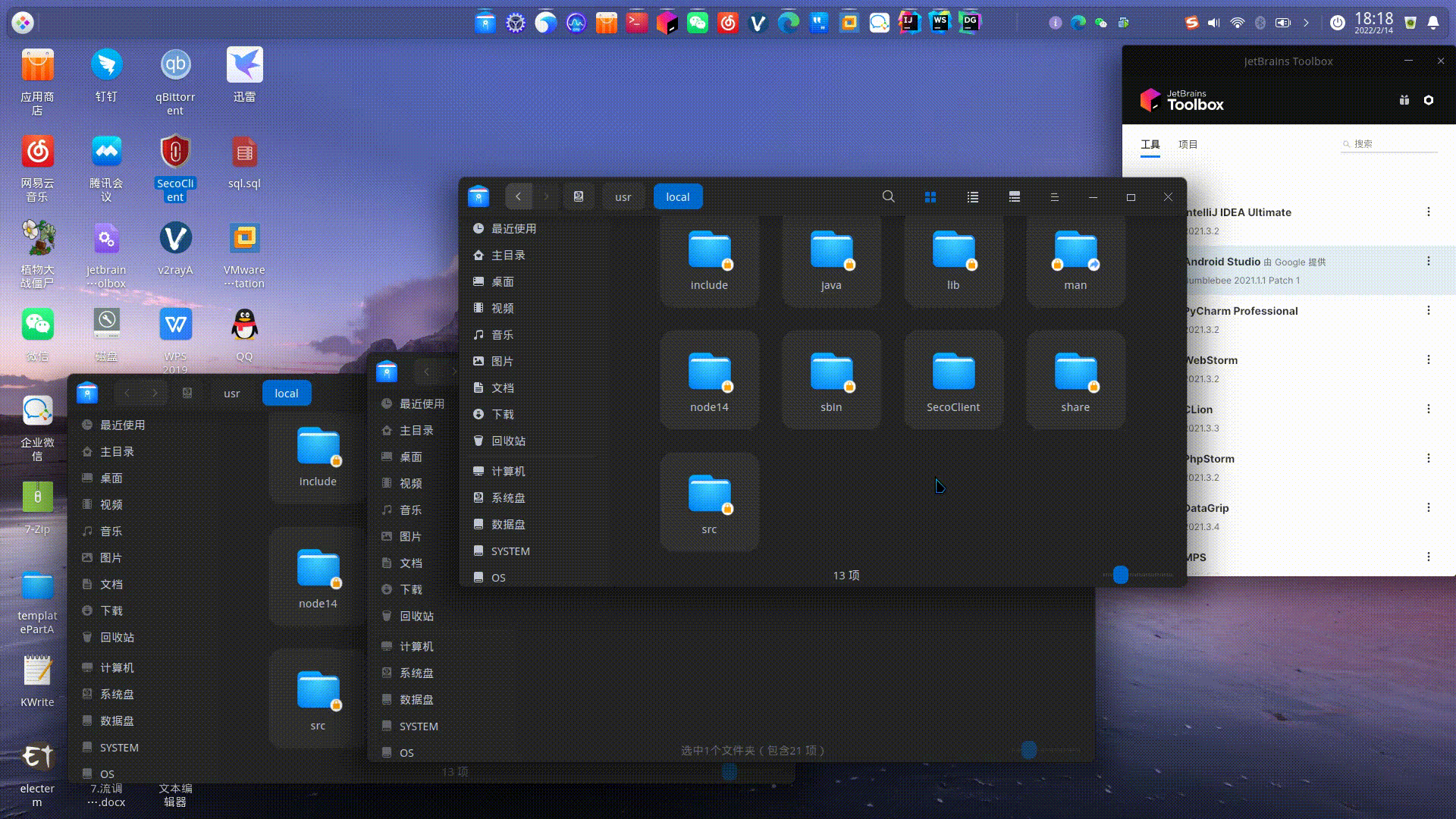The image size is (1456, 819).
Task: Switch to the 项目 tab in Toolbox
Action: (x=1188, y=143)
